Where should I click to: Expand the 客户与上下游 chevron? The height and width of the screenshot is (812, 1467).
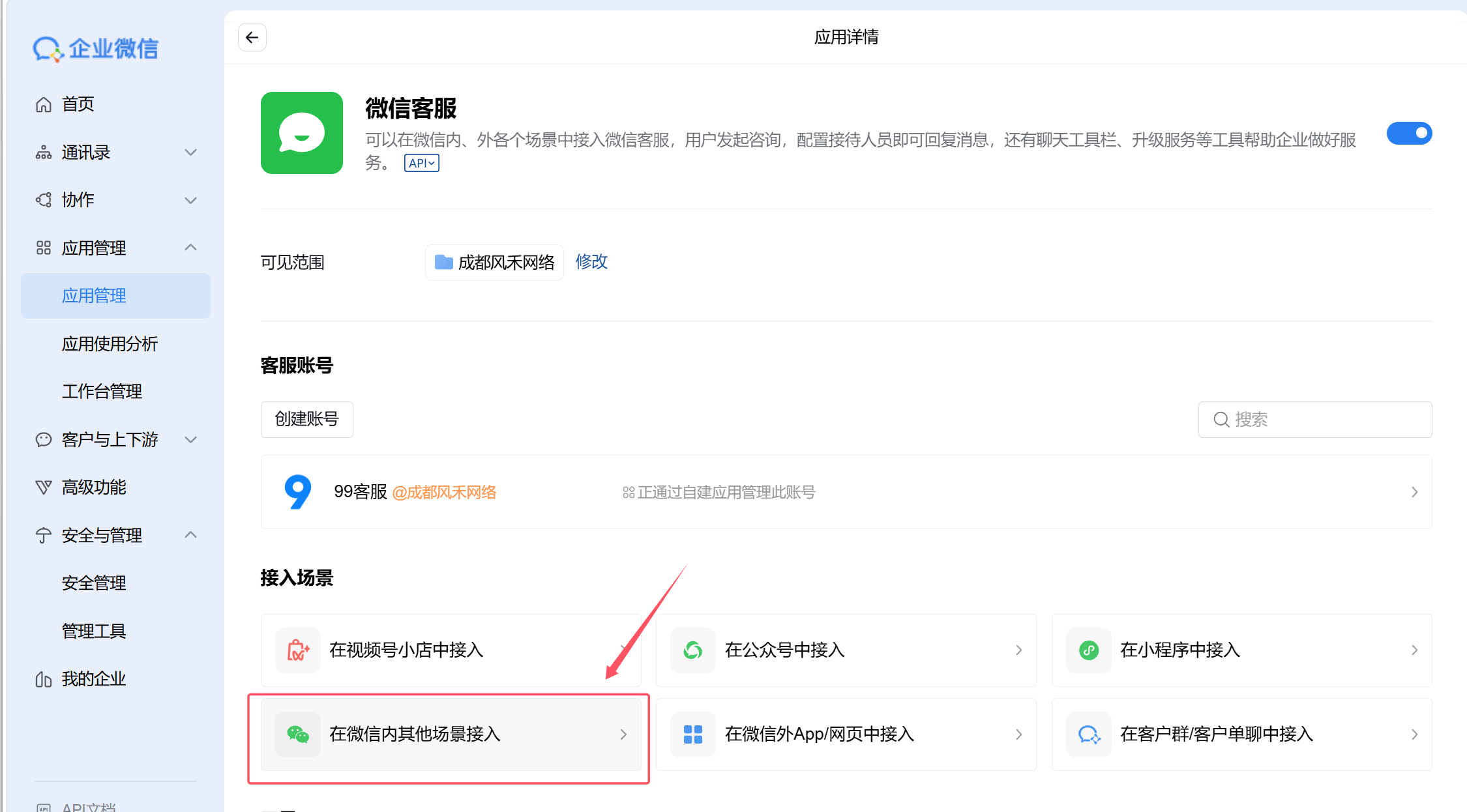click(190, 440)
